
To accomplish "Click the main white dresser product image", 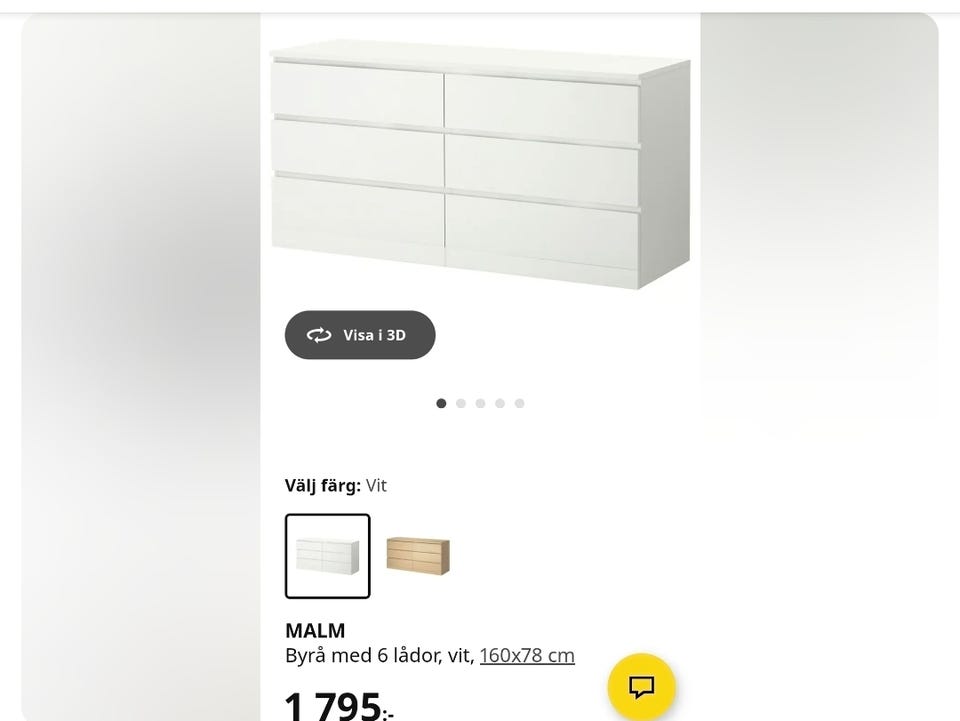I will (x=480, y=165).
